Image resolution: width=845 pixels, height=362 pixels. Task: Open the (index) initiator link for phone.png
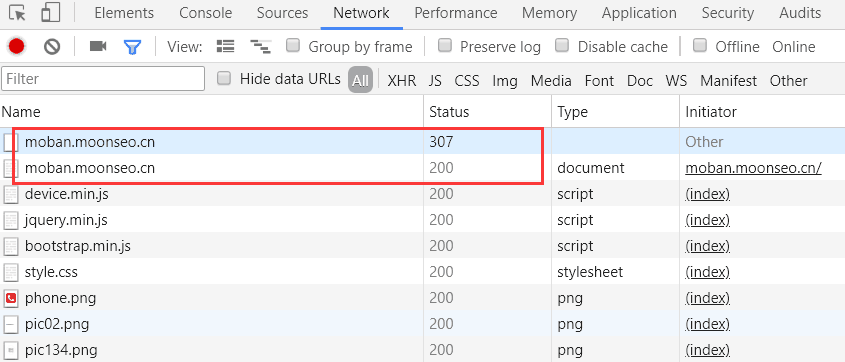pos(708,298)
